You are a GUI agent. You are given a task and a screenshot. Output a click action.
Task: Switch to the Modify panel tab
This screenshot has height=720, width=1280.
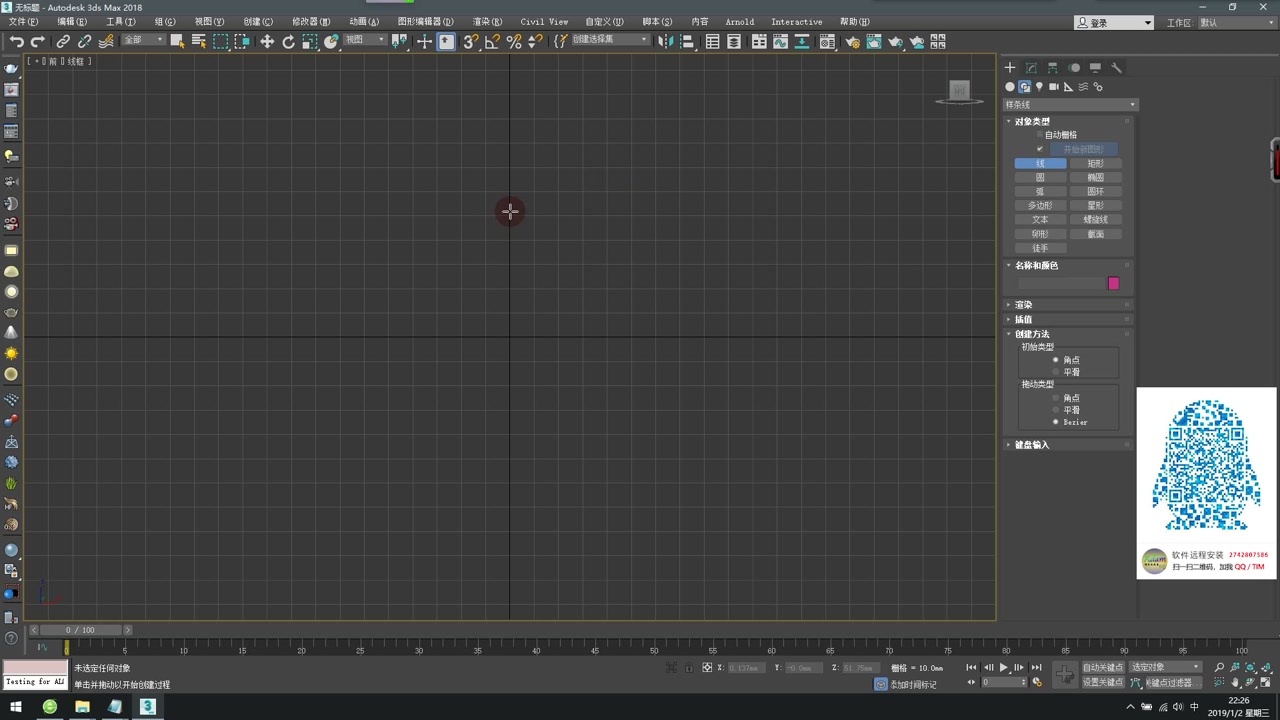[1031, 68]
